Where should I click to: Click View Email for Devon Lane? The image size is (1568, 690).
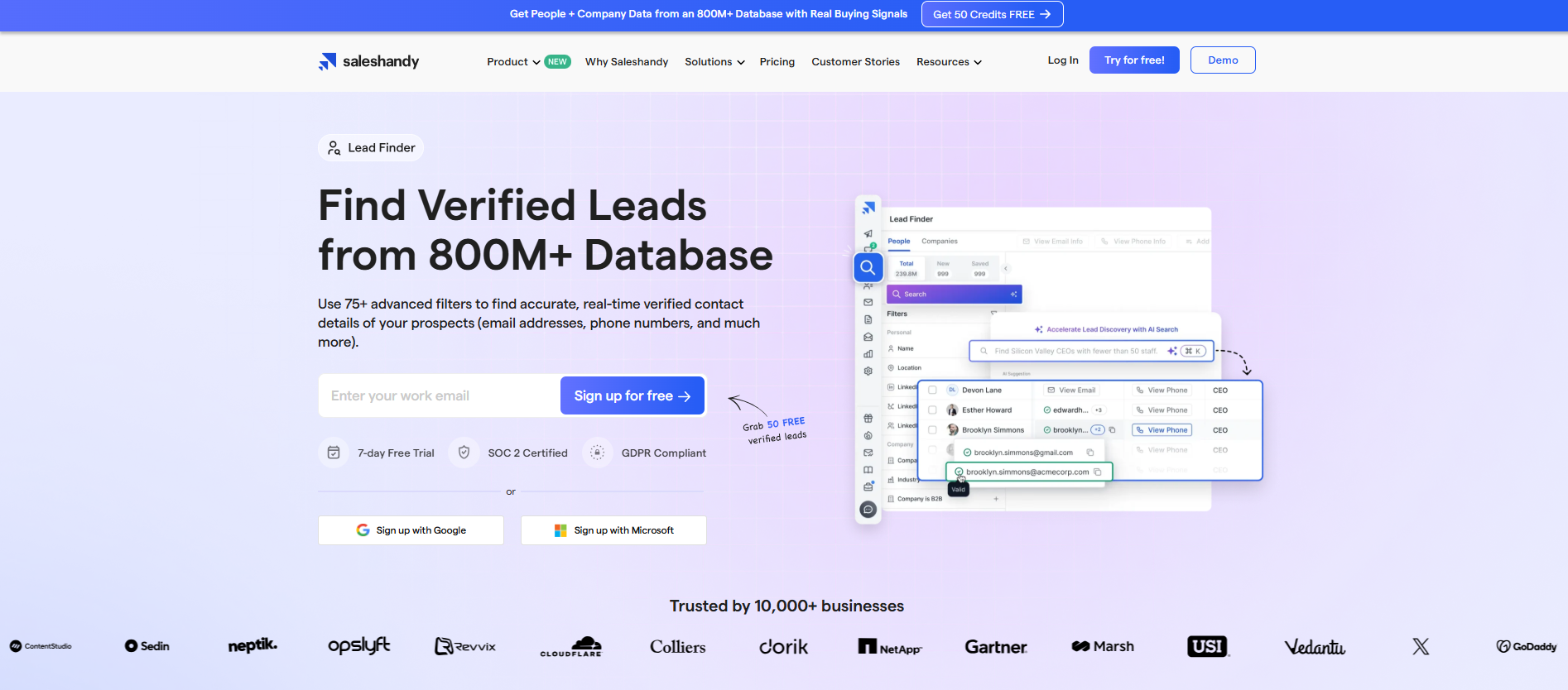pos(1071,391)
